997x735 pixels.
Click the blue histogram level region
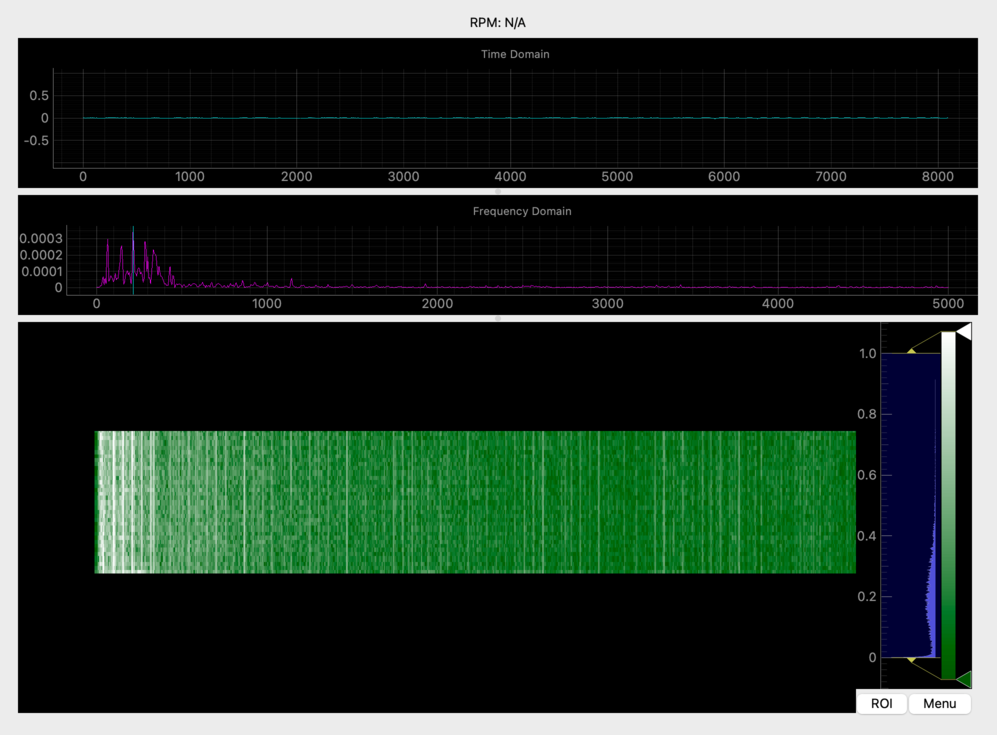(x=911, y=505)
